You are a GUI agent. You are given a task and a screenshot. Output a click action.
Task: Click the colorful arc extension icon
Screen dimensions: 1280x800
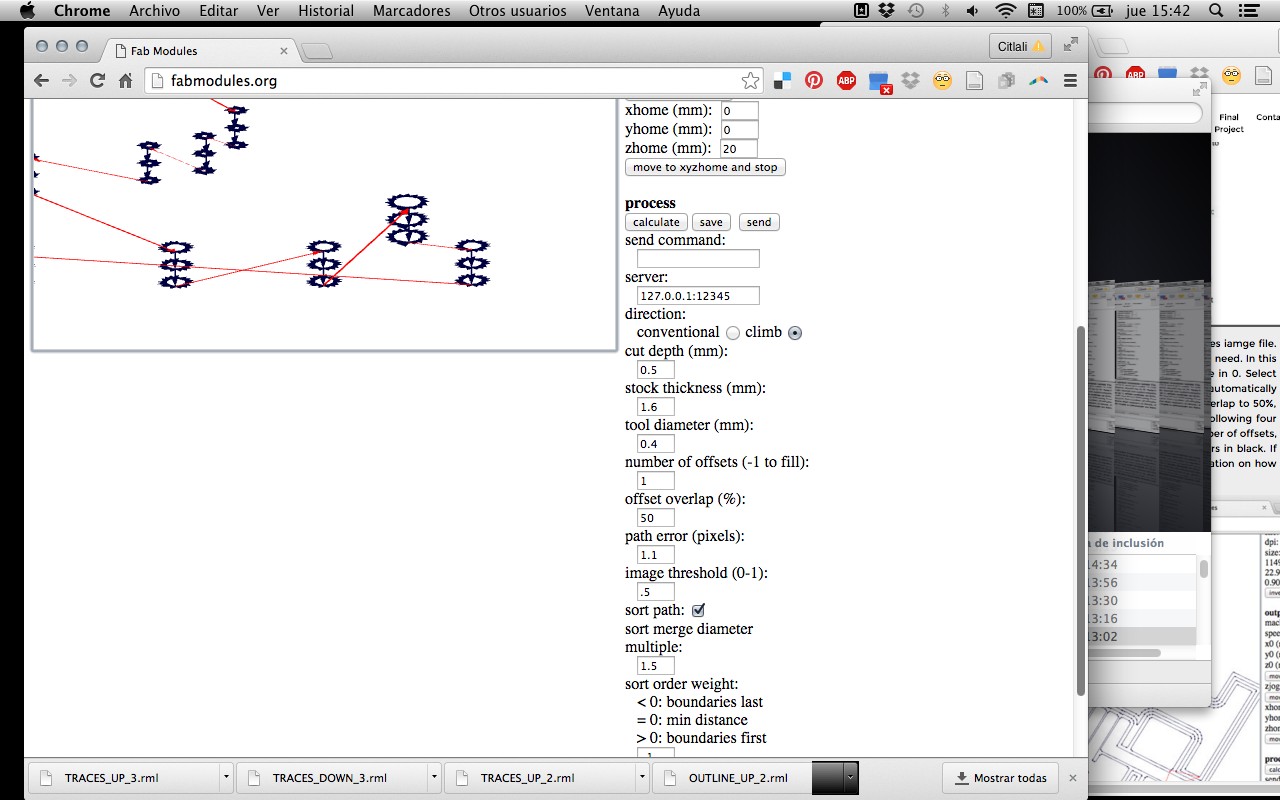[1038, 81]
